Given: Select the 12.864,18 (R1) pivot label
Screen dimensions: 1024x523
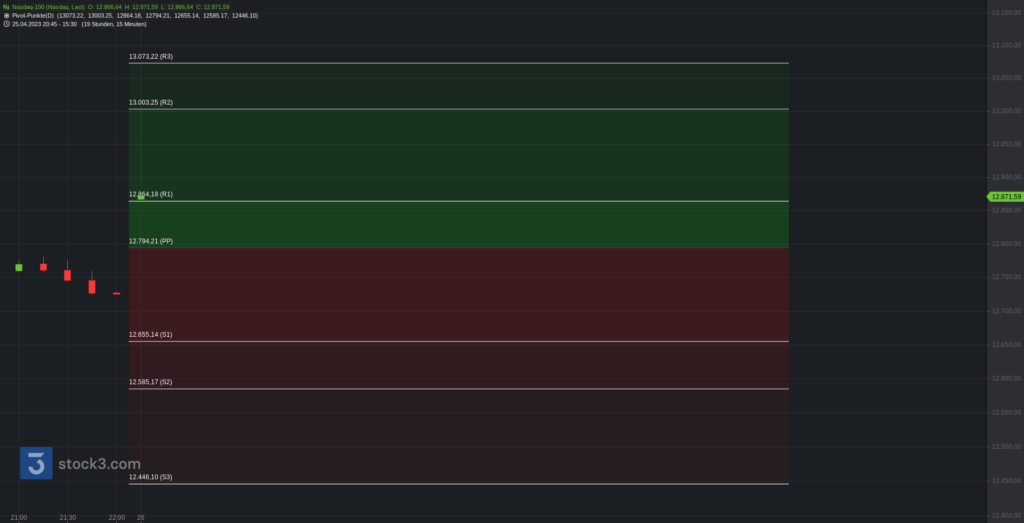Looking at the screenshot, I should coord(151,195).
